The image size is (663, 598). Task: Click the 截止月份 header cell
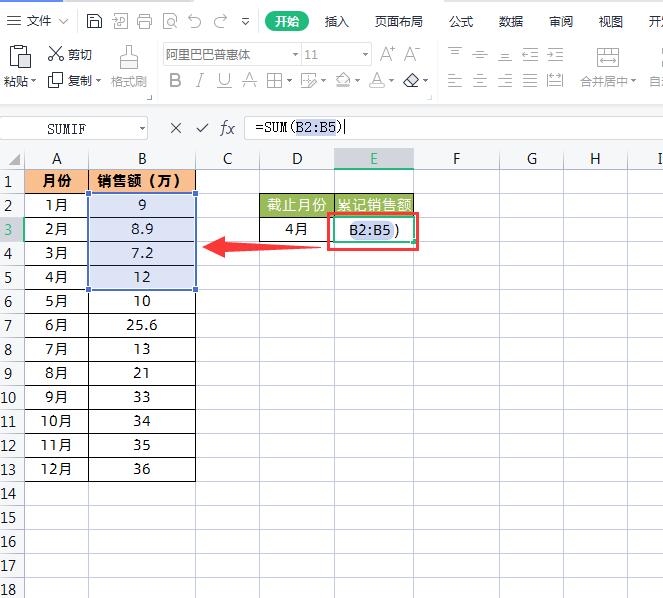tap(296, 205)
